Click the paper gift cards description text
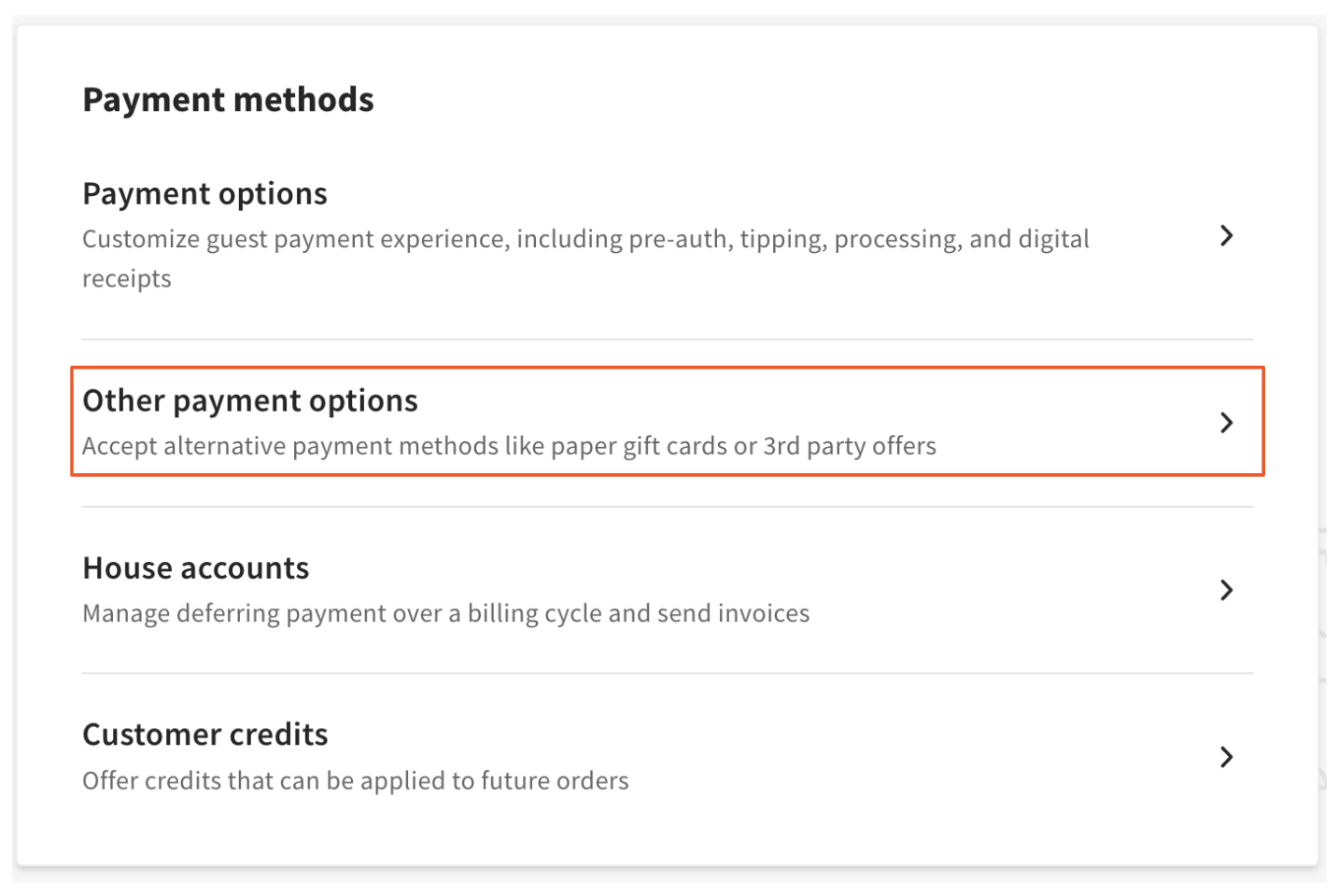Viewport: 1337px width, 896px height. click(x=509, y=446)
